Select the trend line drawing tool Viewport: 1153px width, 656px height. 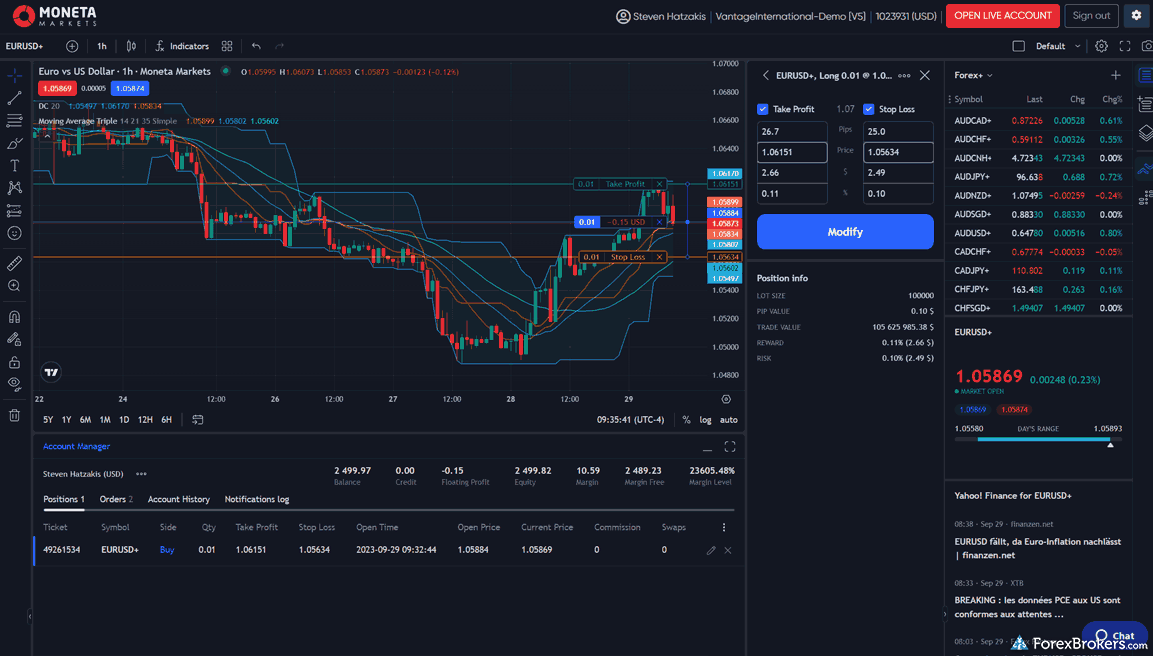click(x=14, y=98)
